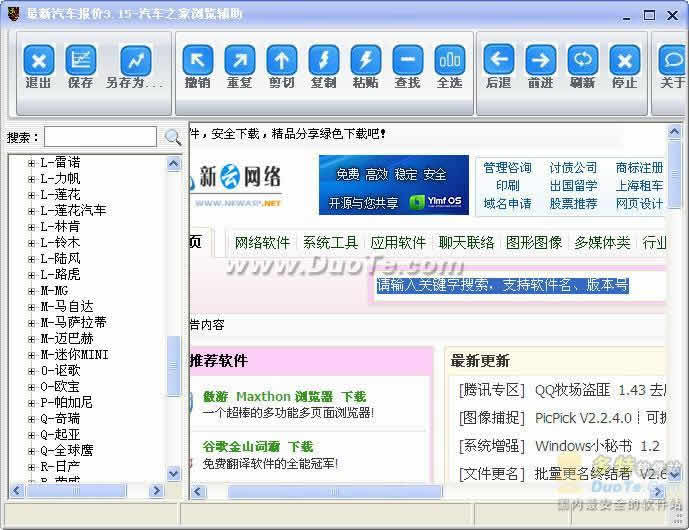Expand the L-莲花汽车 tree node

31,211
